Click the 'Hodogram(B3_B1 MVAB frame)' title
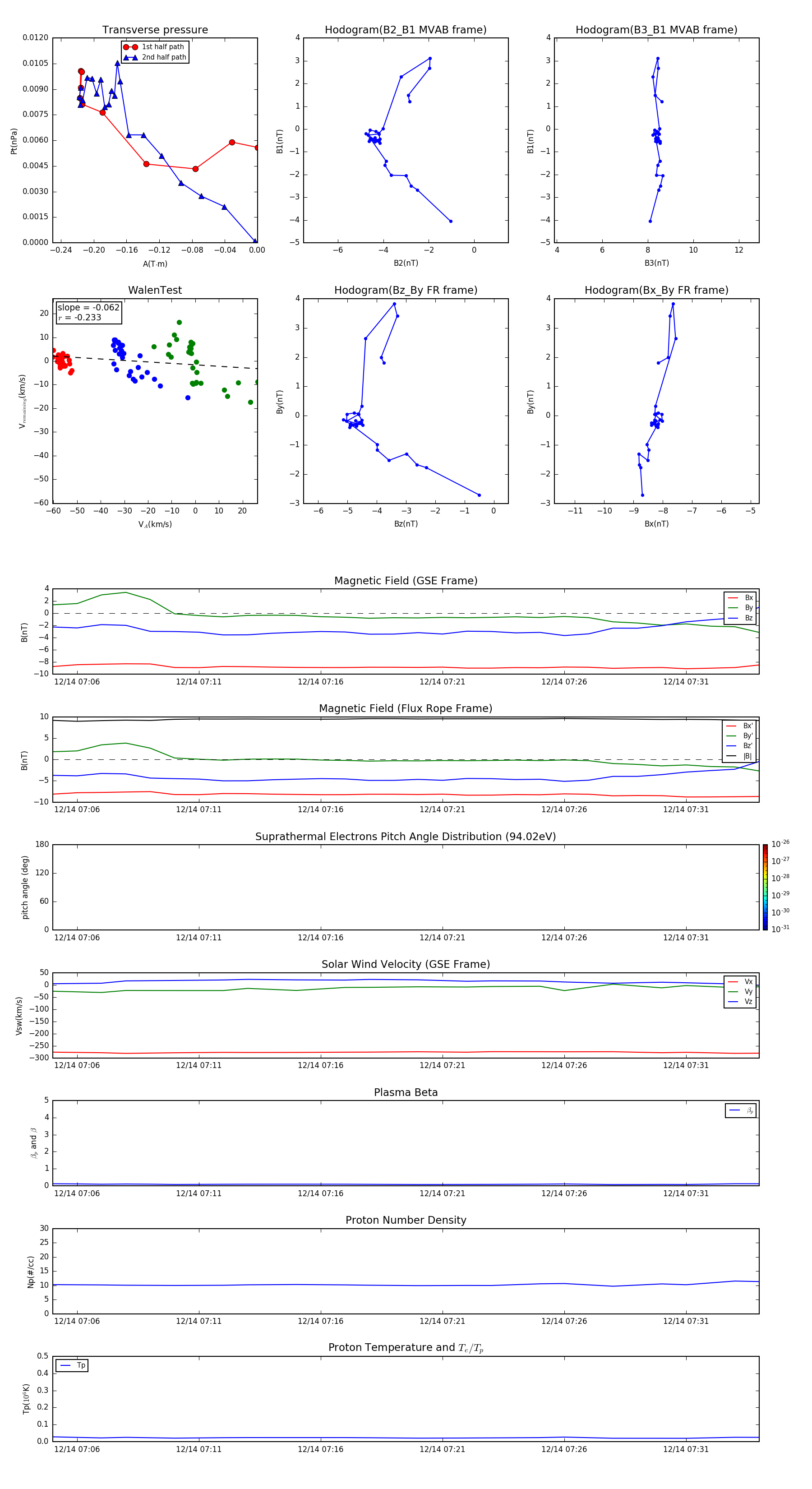 coord(656,30)
